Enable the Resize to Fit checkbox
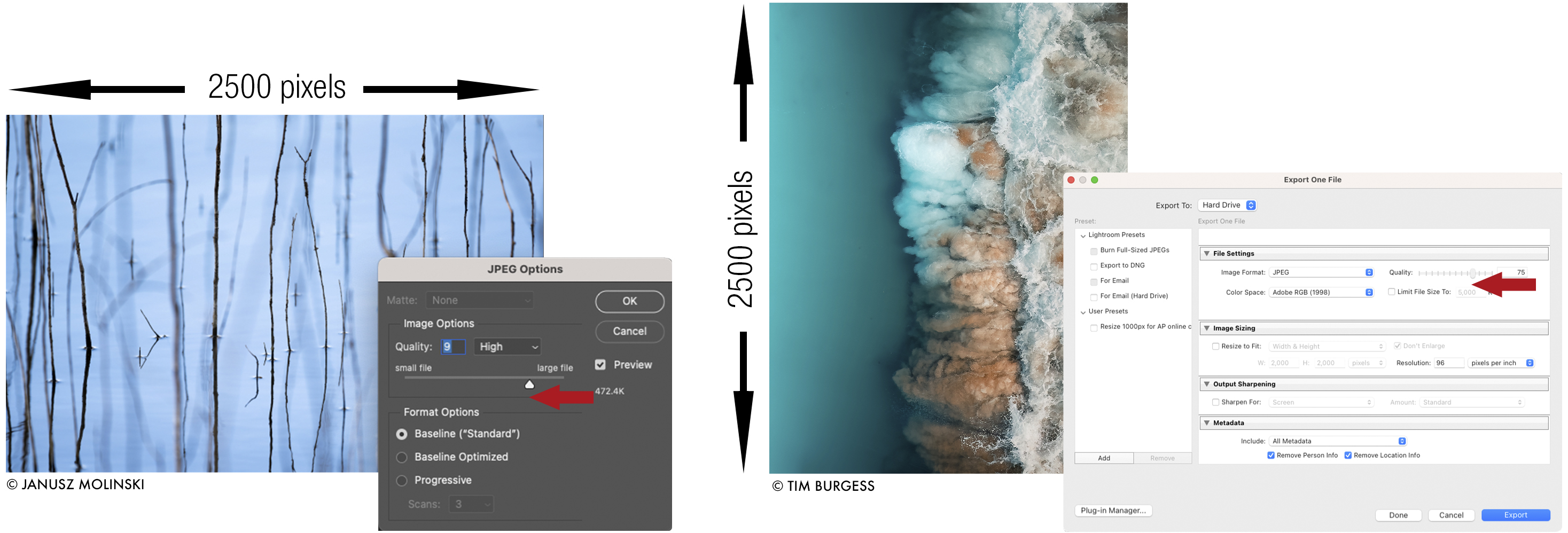1568x533 pixels. [1215, 347]
